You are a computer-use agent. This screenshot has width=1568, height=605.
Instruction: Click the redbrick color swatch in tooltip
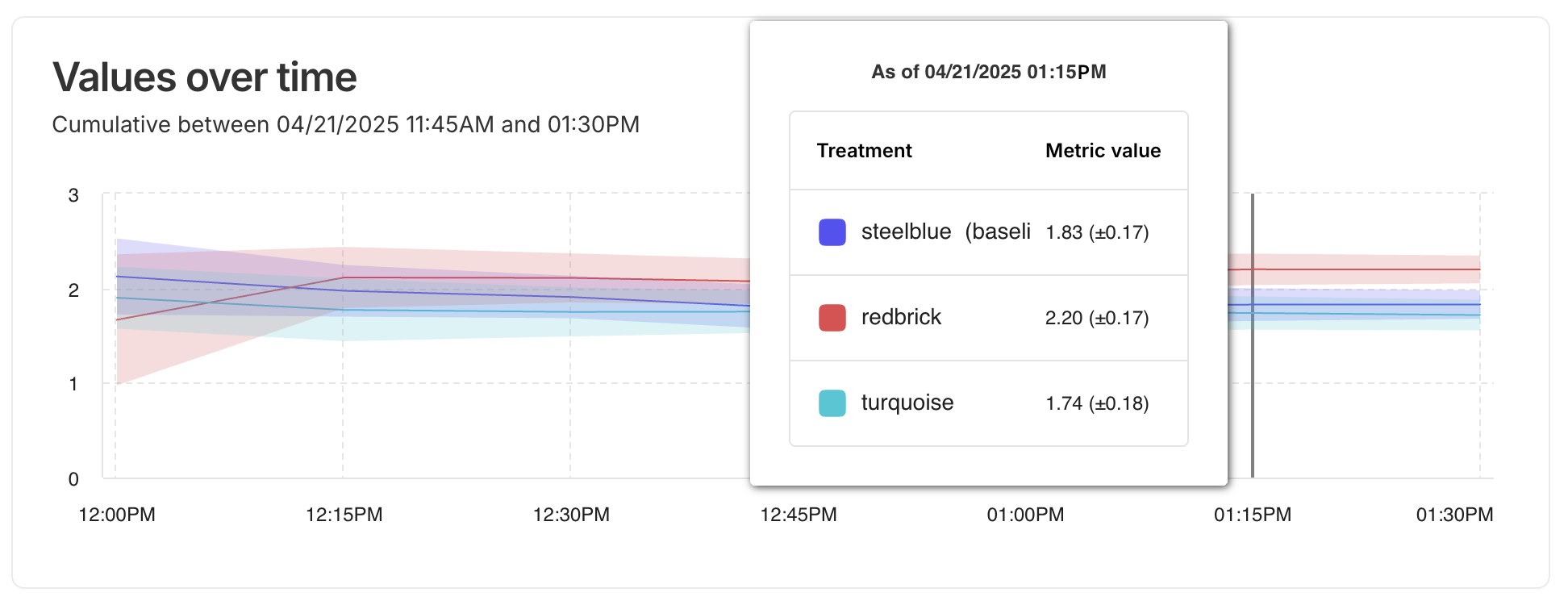click(832, 318)
